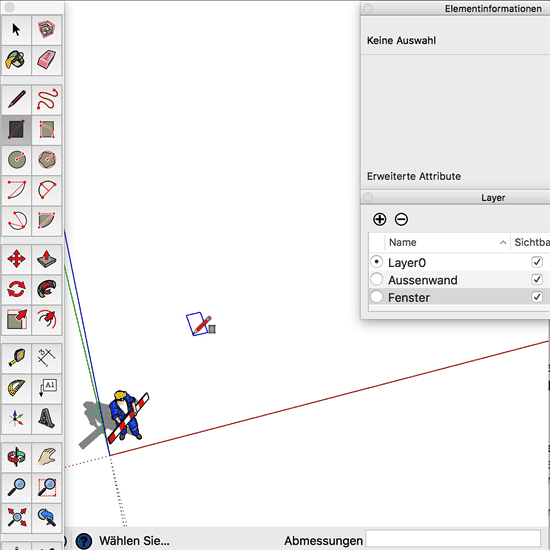Click the Zoom Extents tool
Screen dimensions: 550x550
click(16, 518)
